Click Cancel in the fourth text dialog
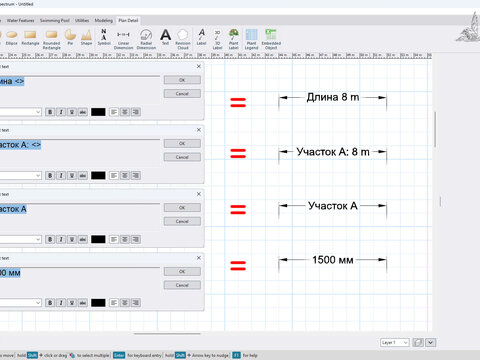The height and width of the screenshot is (360, 480). pyautogui.click(x=182, y=285)
